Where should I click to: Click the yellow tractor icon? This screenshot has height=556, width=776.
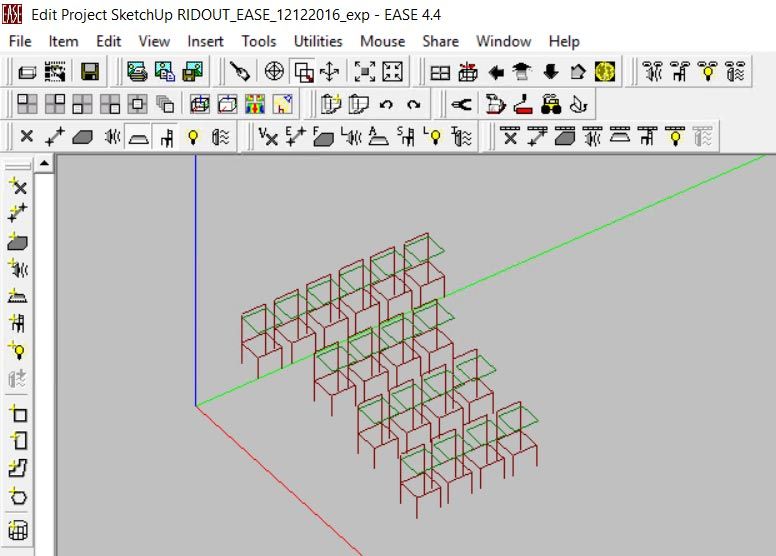click(551, 104)
